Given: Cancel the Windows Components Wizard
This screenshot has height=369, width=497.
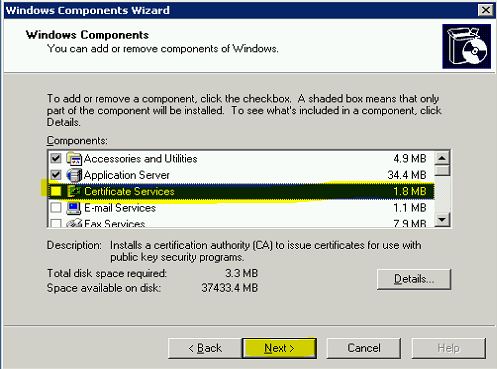Looking at the screenshot, I should coord(364,348).
